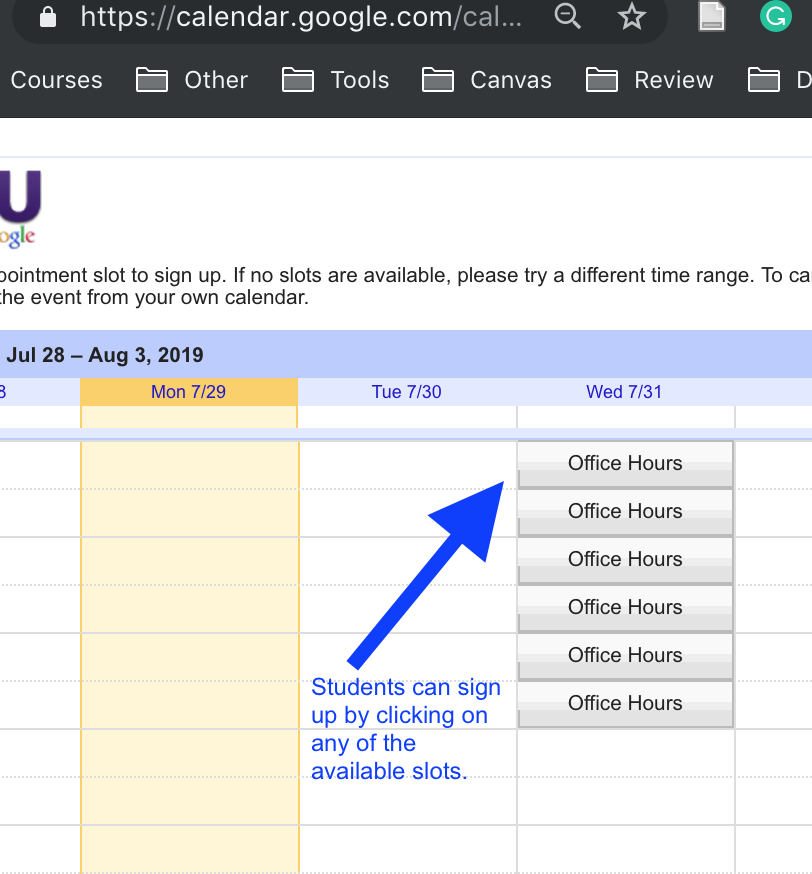
Task: Click the lock icon for site info
Action: click(x=47, y=17)
